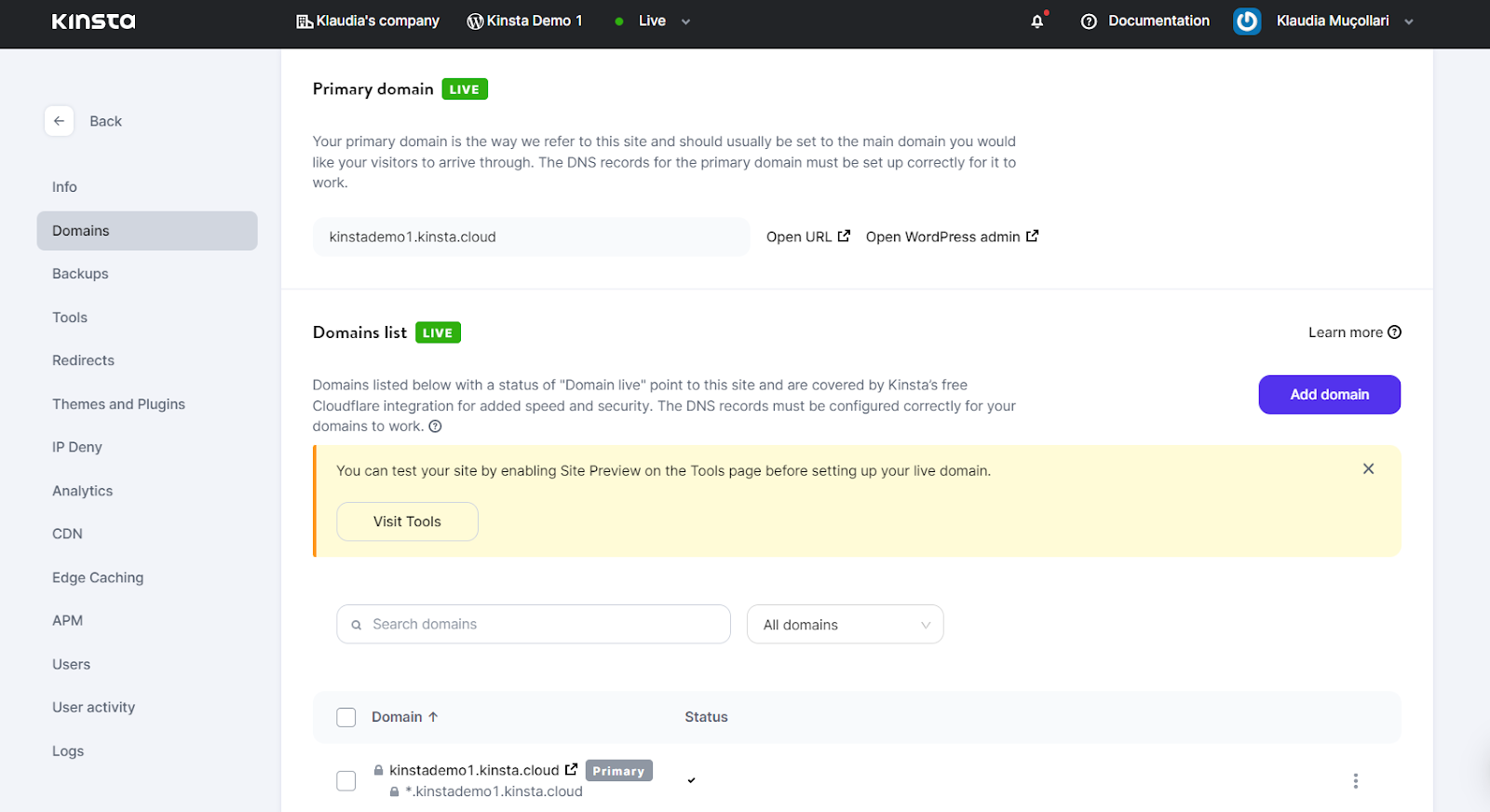Click the help icon next to Learn more
1490x812 pixels.
coord(1394,332)
